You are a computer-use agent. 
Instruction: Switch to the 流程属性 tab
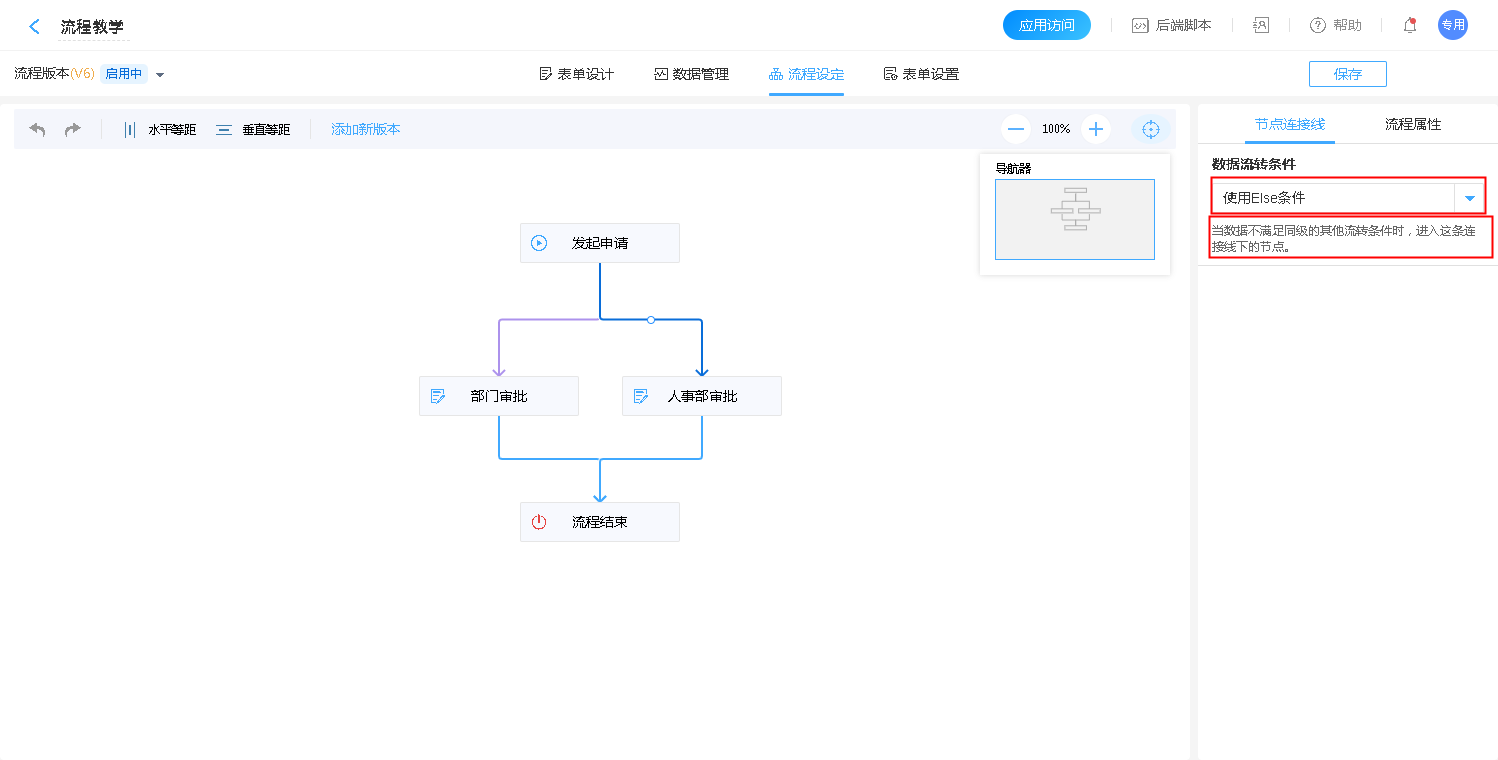pyautogui.click(x=1412, y=124)
